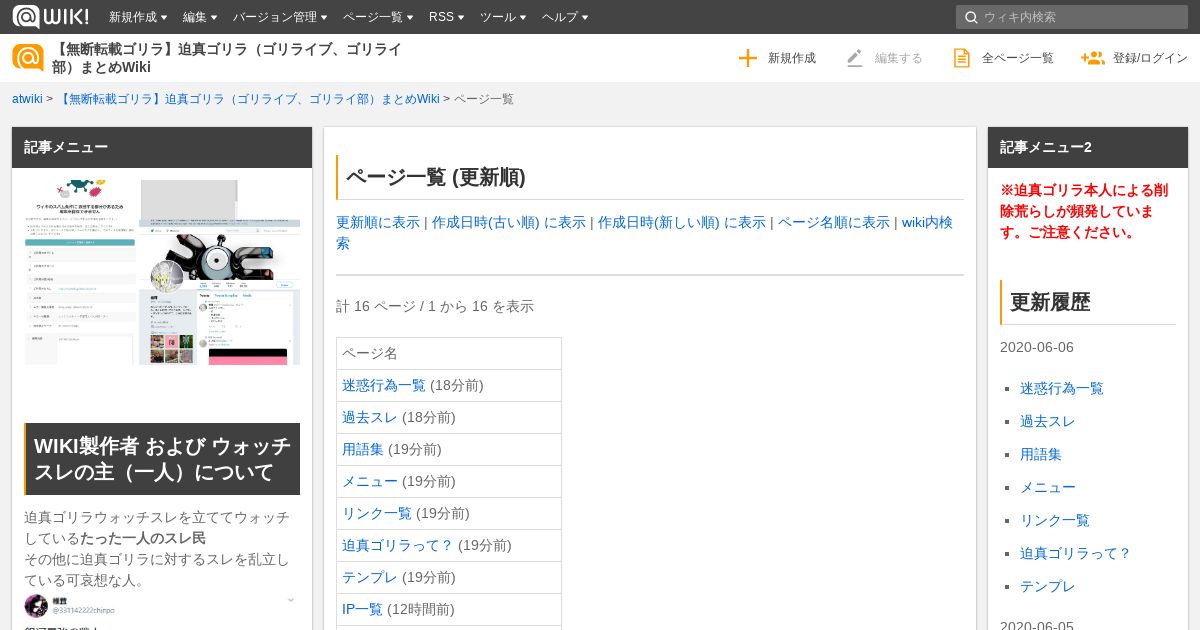Screen dimensions: 1200x630
Task: Click the collage image in 記事メニュー
Action: [162, 272]
